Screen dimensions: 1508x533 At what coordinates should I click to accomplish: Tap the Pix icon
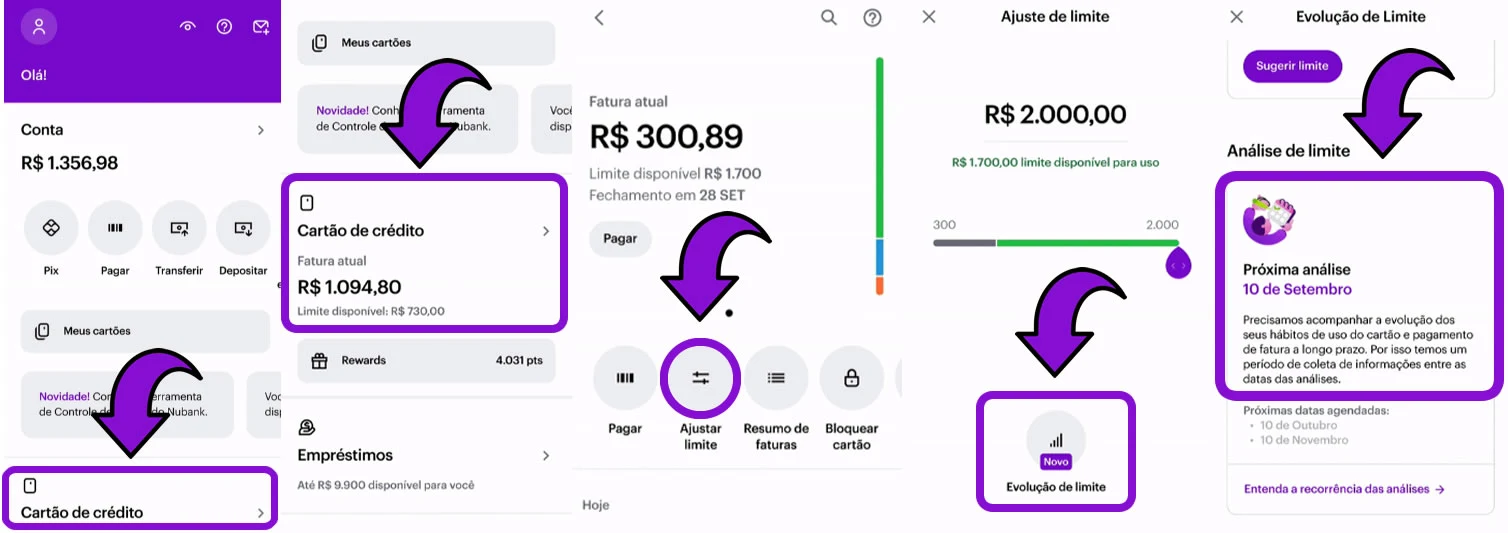tap(51, 228)
